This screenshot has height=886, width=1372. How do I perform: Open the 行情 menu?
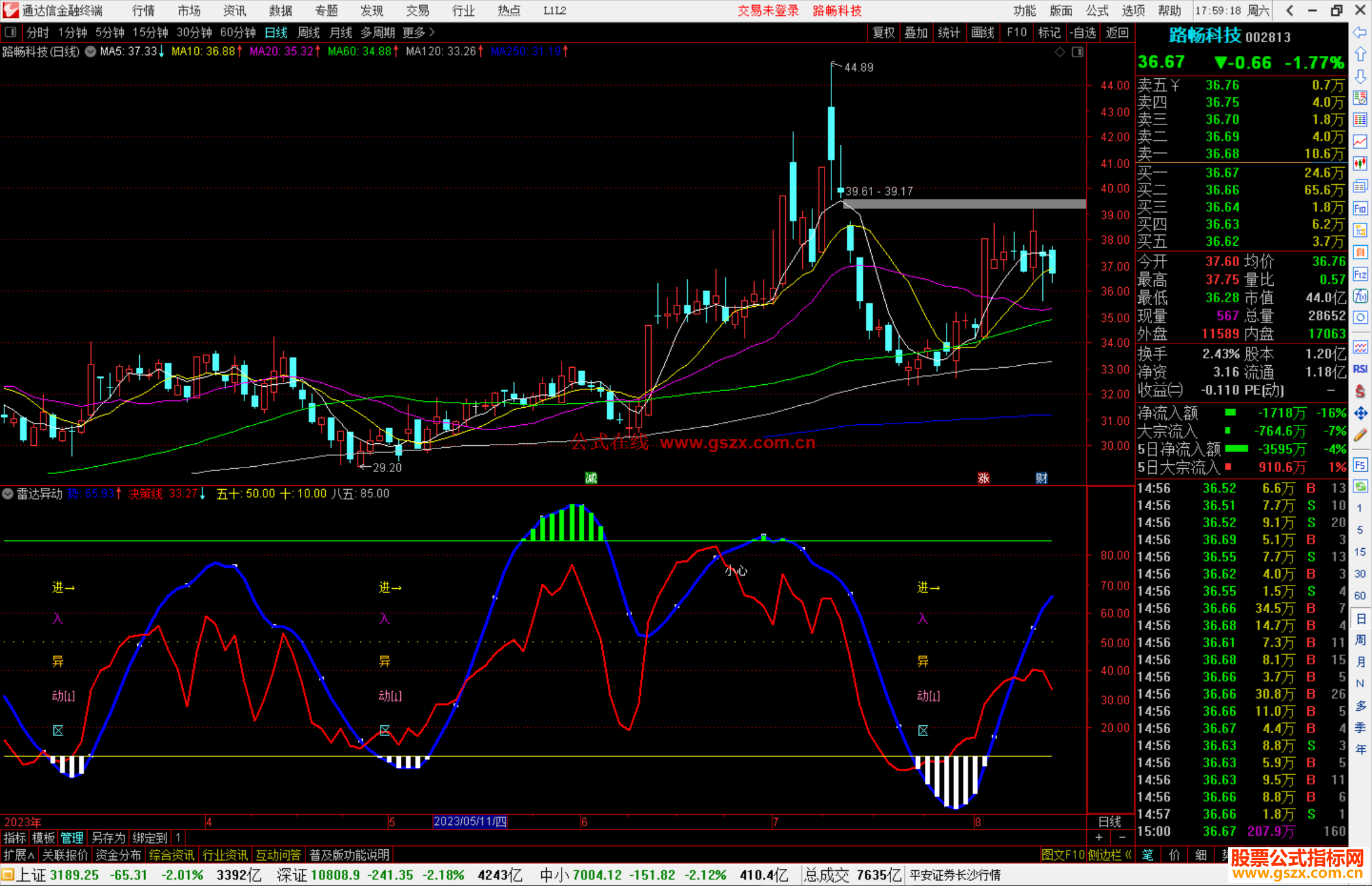[143, 11]
